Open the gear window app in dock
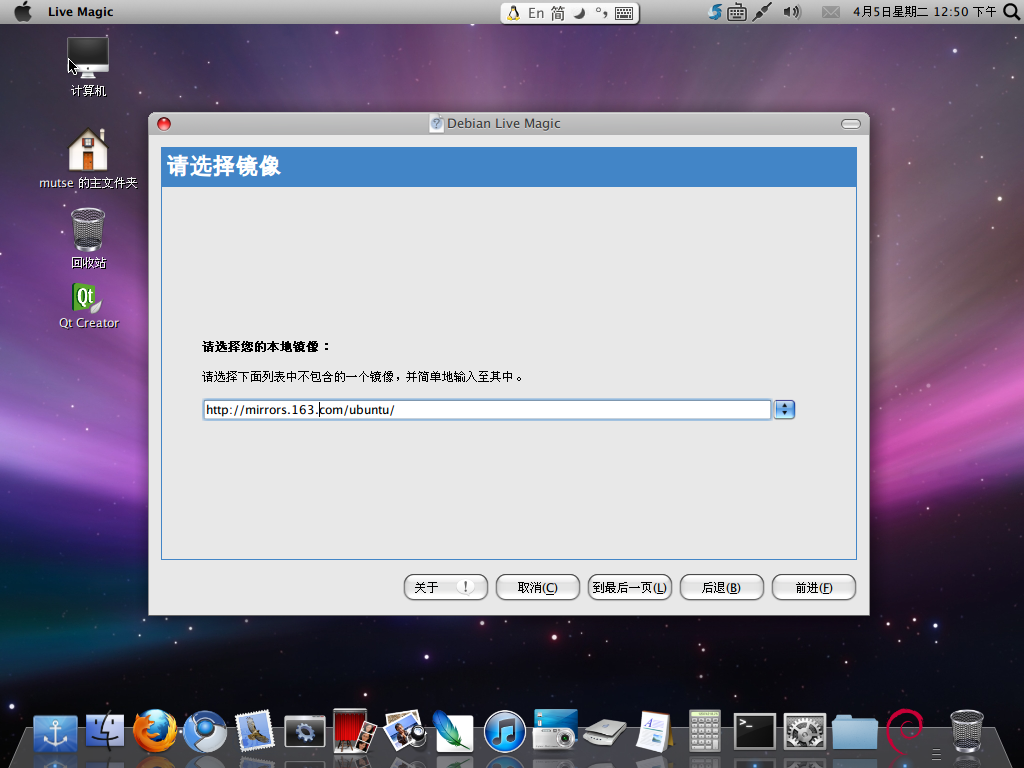1024x768 pixels. pos(304,732)
